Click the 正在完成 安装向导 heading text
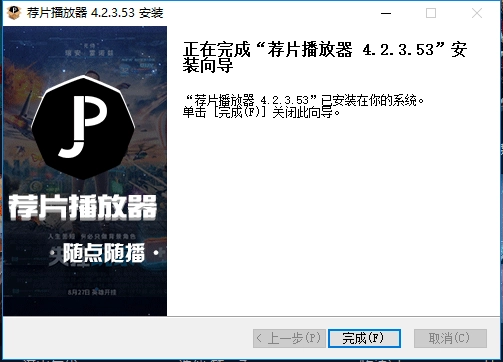The image size is (503, 362). tap(325, 57)
